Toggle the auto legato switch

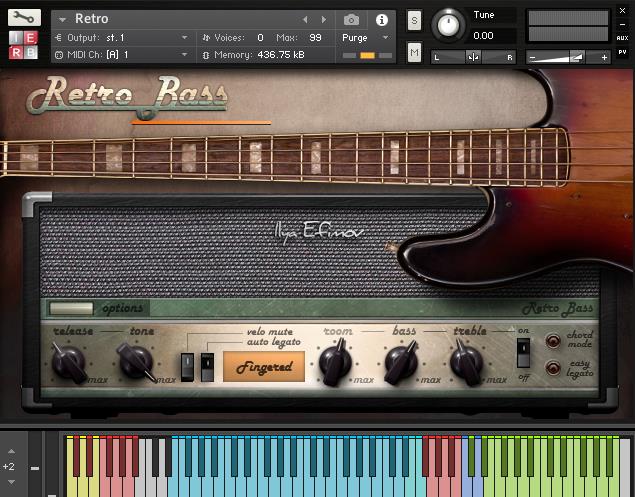coord(207,366)
